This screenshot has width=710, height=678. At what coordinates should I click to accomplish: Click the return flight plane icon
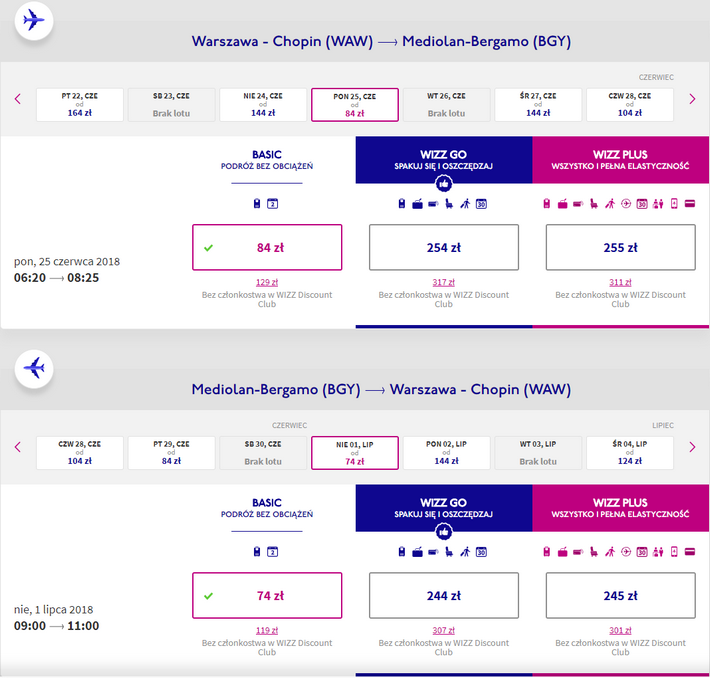[34, 369]
